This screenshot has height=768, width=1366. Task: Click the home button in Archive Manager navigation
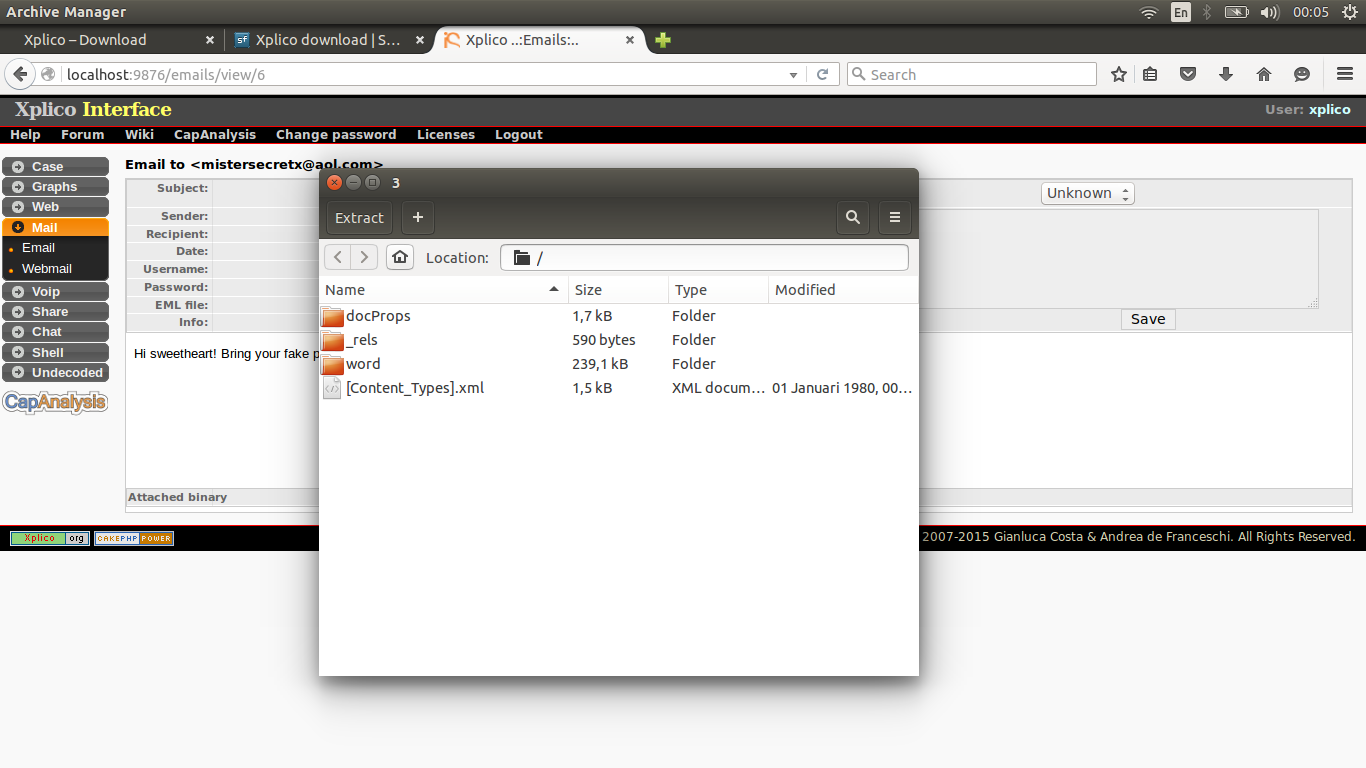pyautogui.click(x=399, y=257)
